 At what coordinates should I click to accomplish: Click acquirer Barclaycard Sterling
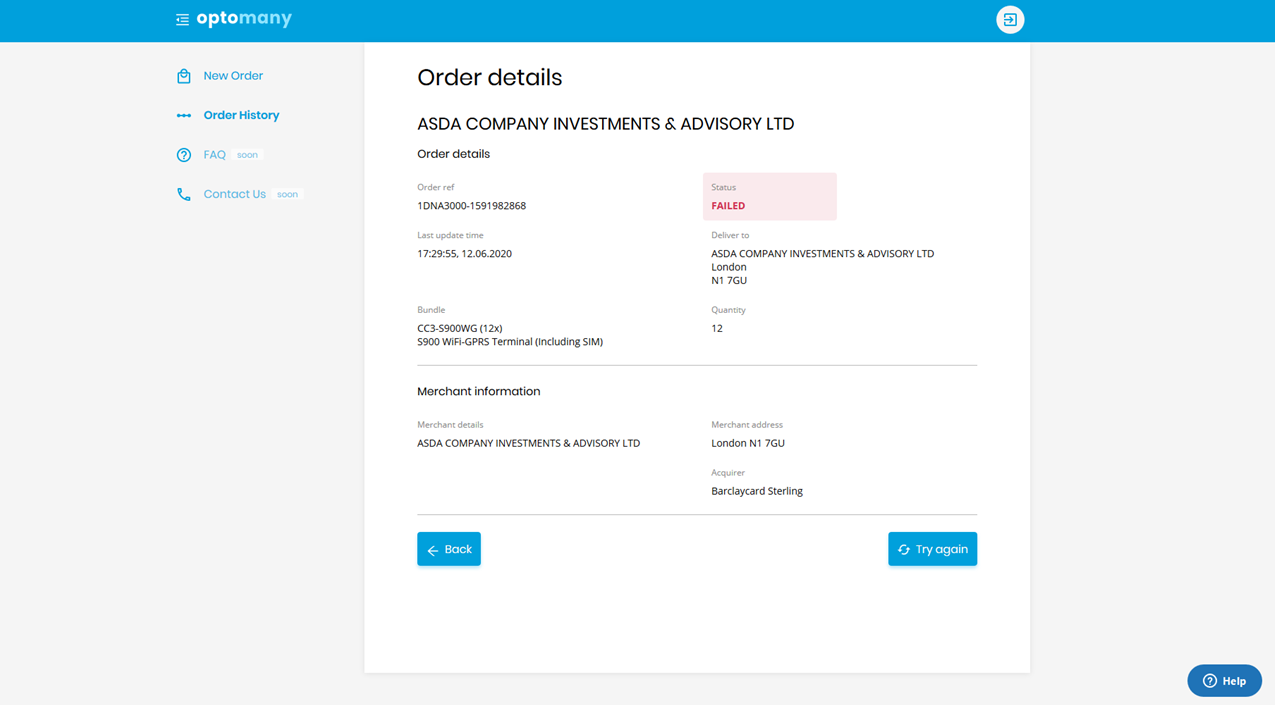[x=757, y=491]
